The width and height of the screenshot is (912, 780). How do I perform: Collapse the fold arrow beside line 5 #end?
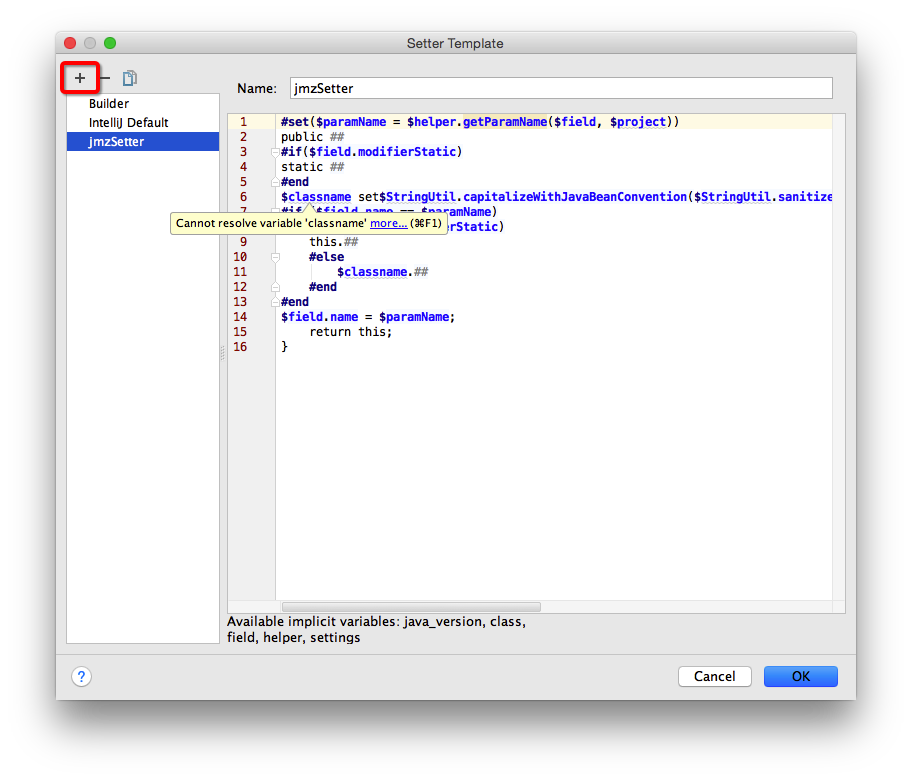point(274,181)
